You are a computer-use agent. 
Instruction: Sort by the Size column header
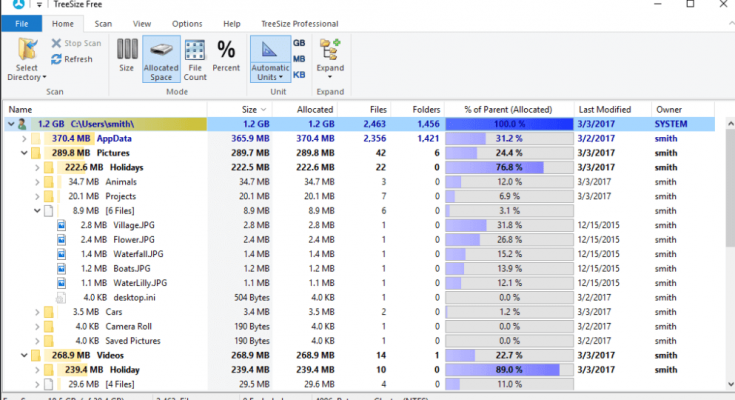(x=240, y=110)
